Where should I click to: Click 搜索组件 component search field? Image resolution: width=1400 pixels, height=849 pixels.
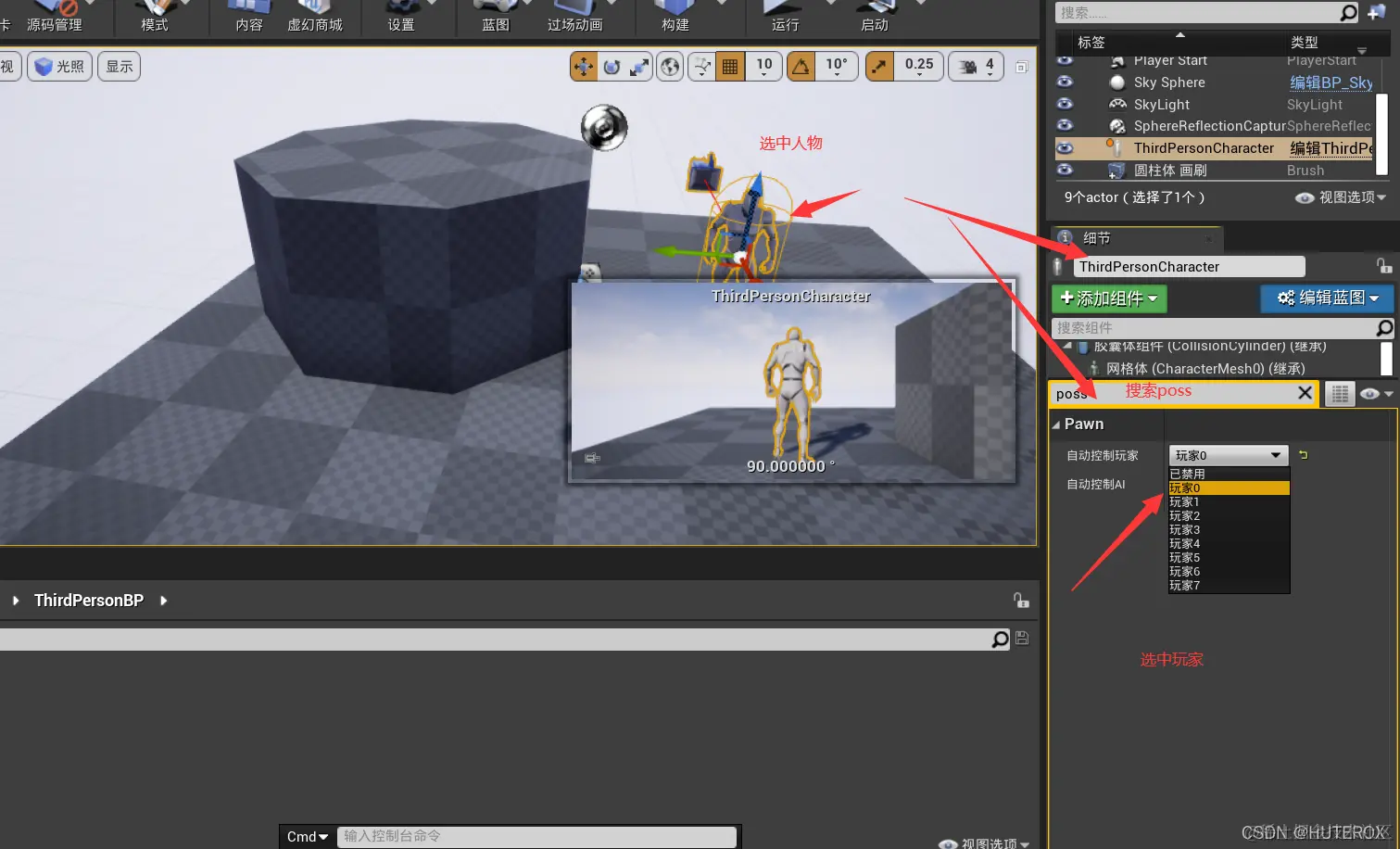pyautogui.click(x=1214, y=328)
